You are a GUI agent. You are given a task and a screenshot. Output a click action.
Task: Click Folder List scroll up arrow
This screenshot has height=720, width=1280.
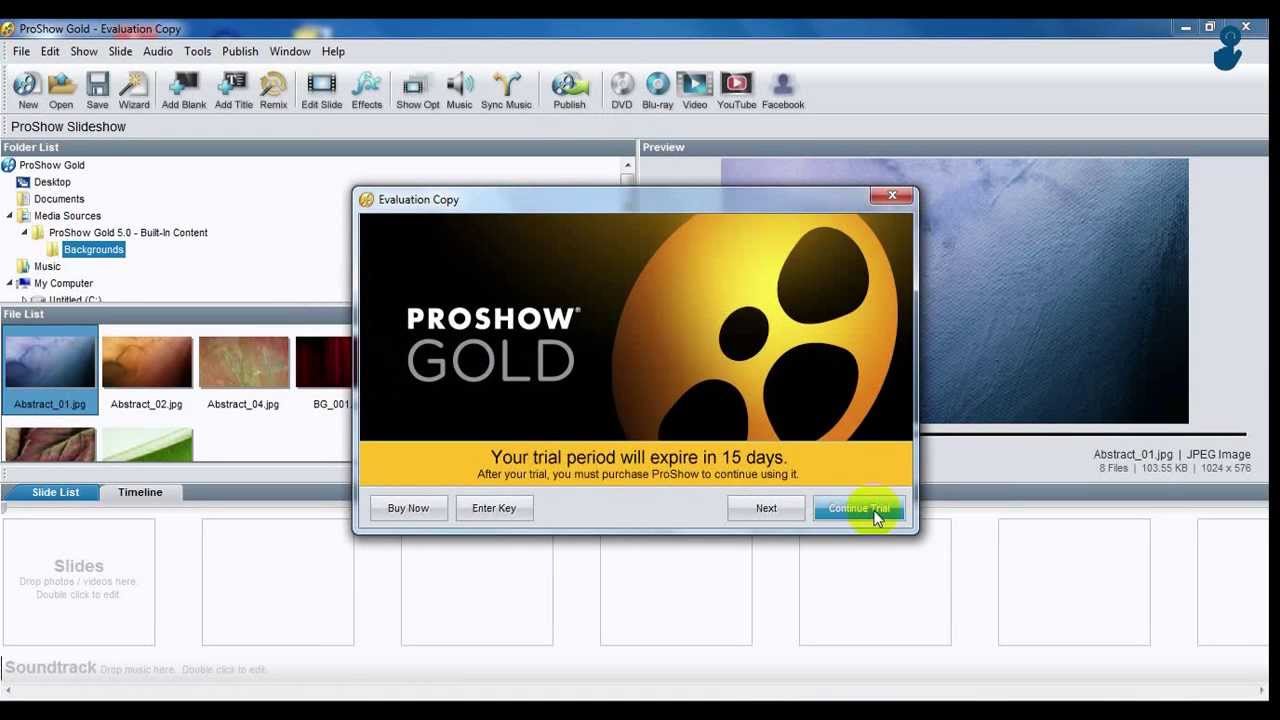tap(628, 165)
